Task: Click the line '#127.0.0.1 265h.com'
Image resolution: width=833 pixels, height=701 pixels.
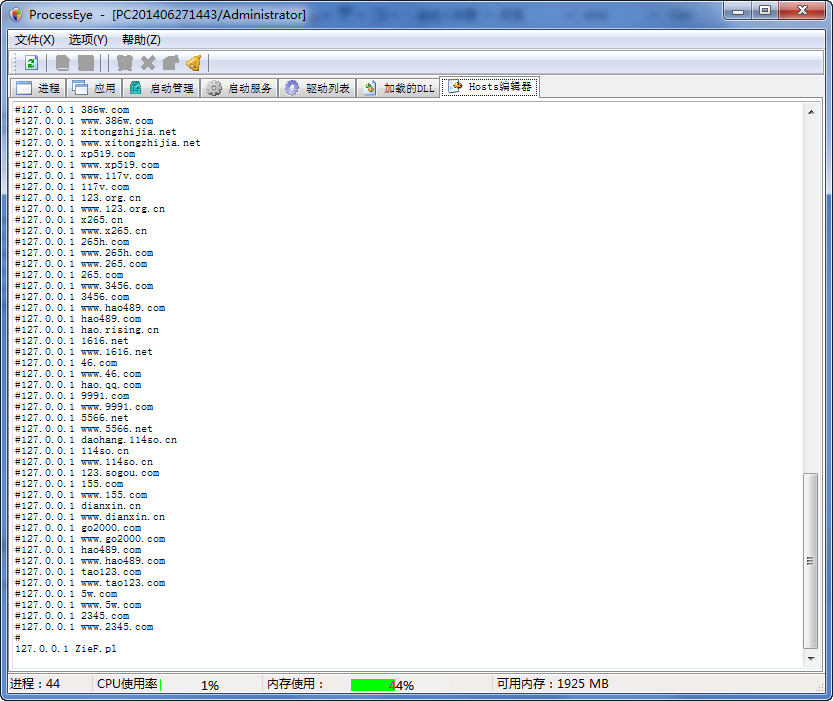Action: click(72, 242)
